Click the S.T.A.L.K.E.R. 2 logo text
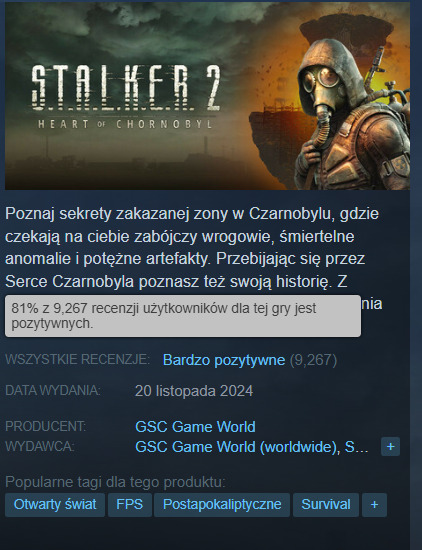The width and height of the screenshot is (422, 550). tap(126, 88)
